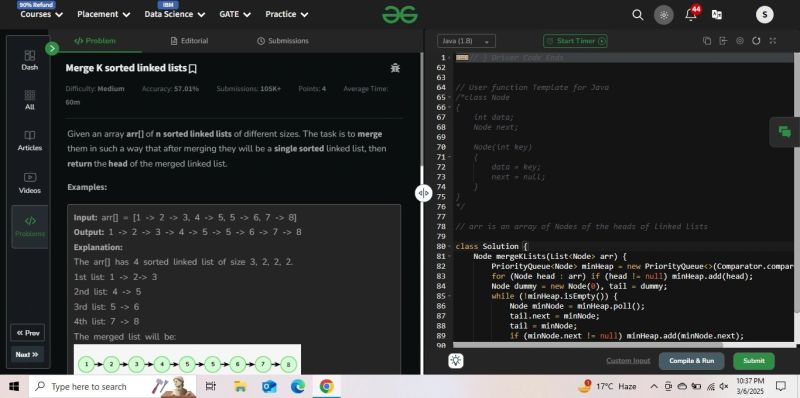800x398 pixels.
Task: Open the Windows notification center icon
Action: (781, 386)
